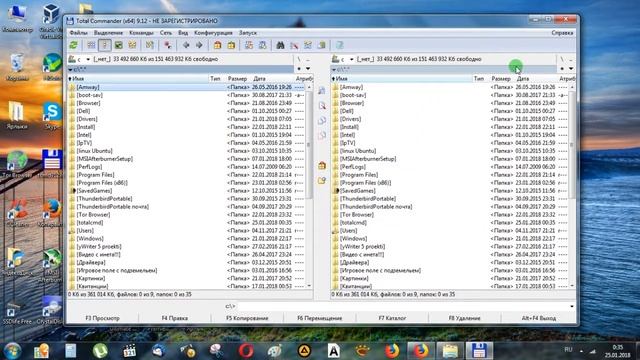640x360 pixels.
Task: Open right panel favorites hotlist button
Action: pos(562,69)
